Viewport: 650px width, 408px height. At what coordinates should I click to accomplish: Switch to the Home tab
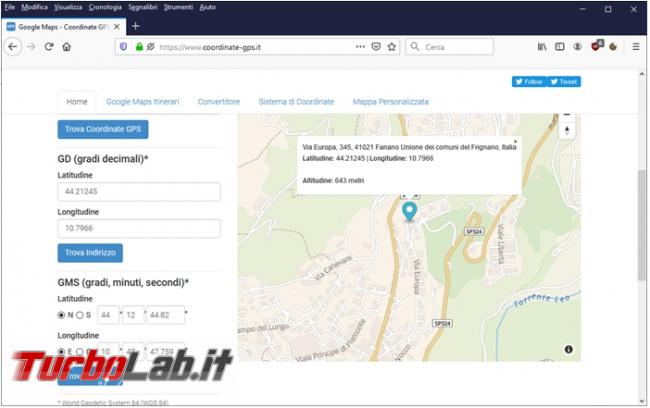[77, 102]
